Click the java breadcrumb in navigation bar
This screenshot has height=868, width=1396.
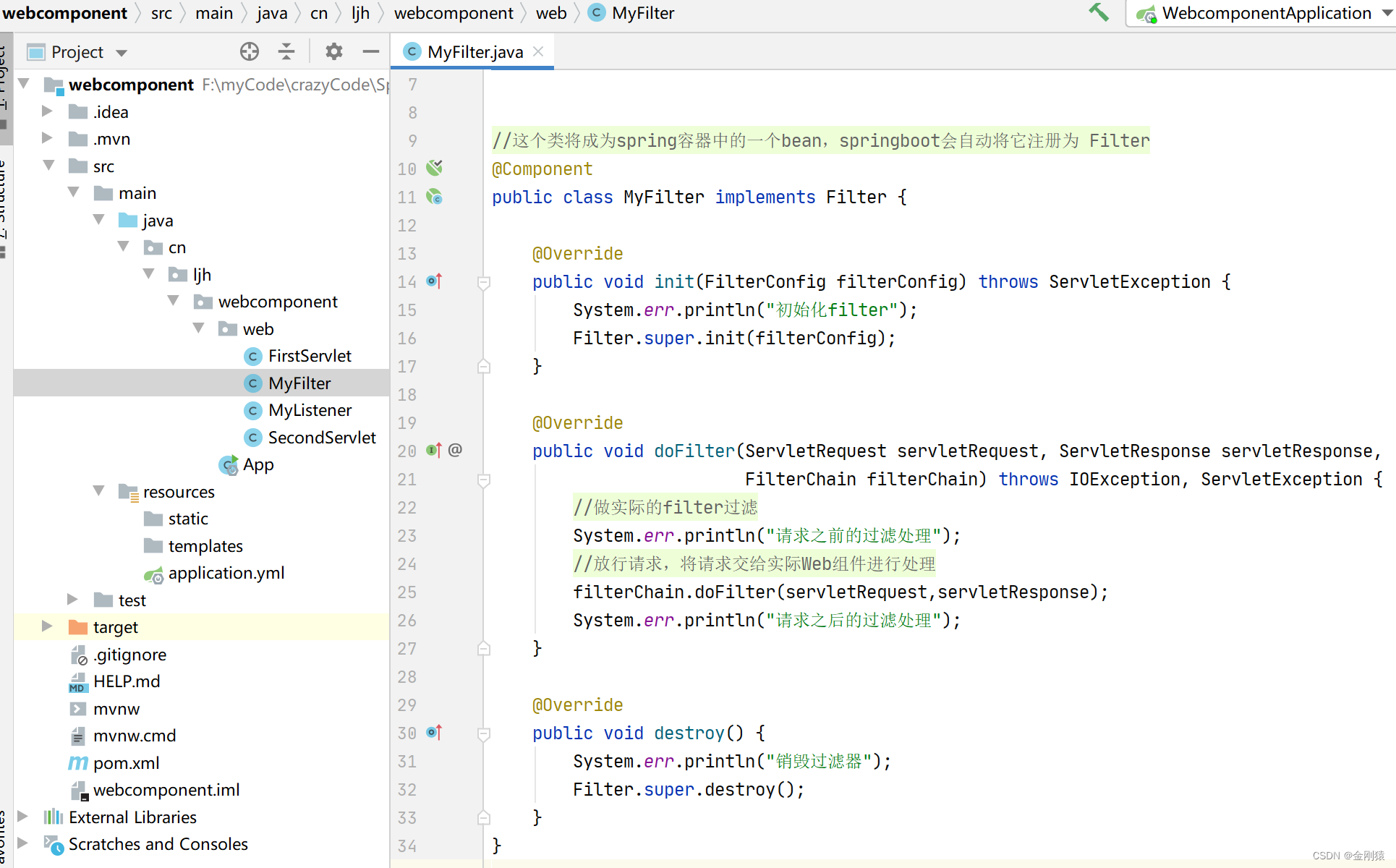(x=272, y=13)
